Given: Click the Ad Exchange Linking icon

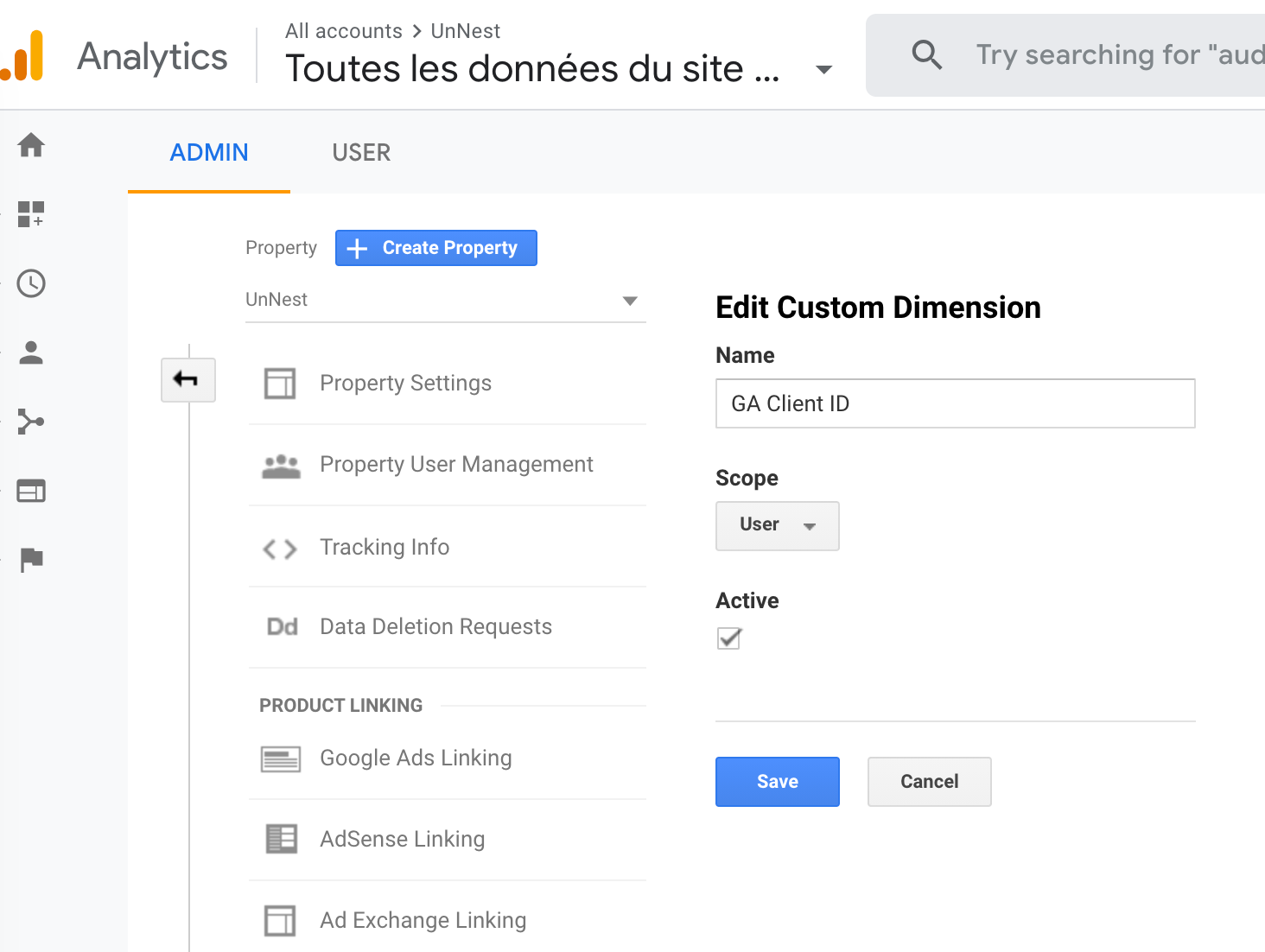Looking at the screenshot, I should tap(280, 920).
